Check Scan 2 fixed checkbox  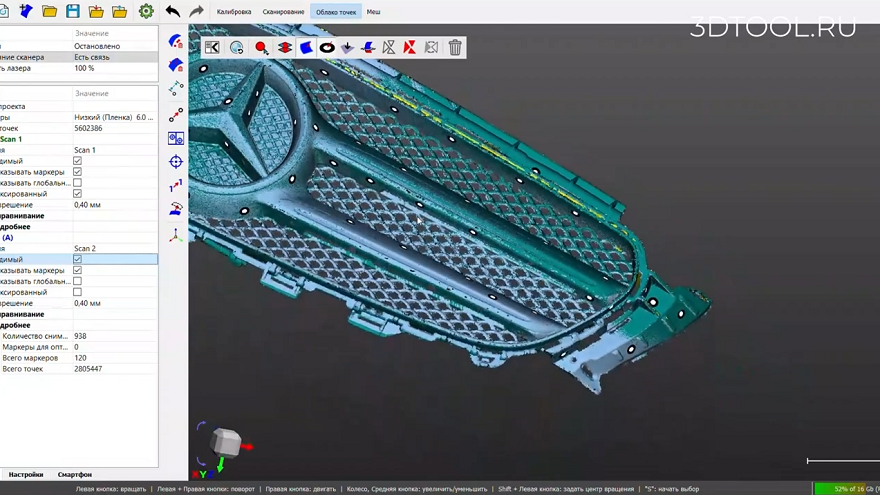tap(77, 292)
